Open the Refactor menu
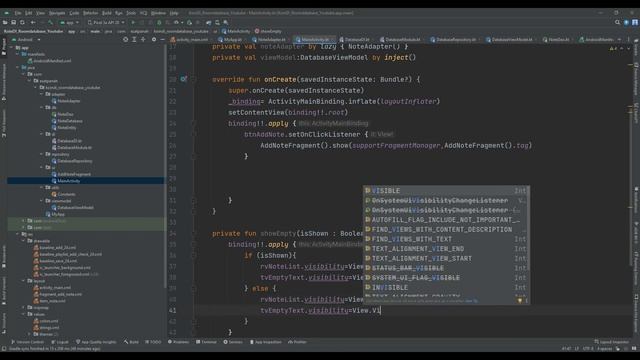640x360 pixels. [x=91, y=13]
